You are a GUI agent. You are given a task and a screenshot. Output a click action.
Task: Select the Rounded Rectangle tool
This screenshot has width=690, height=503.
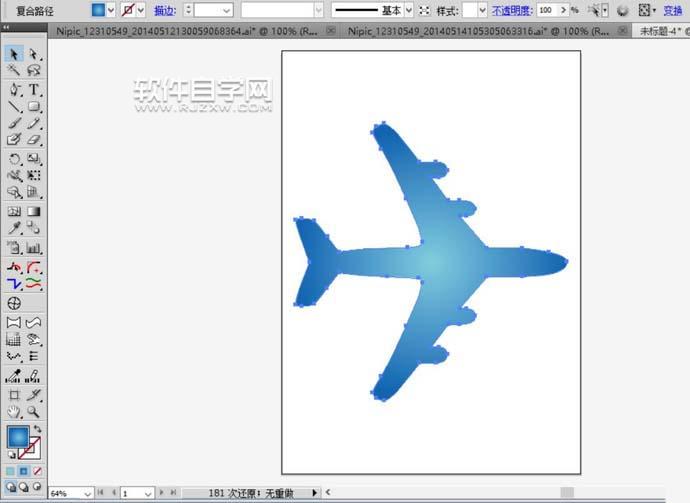tap(33, 106)
